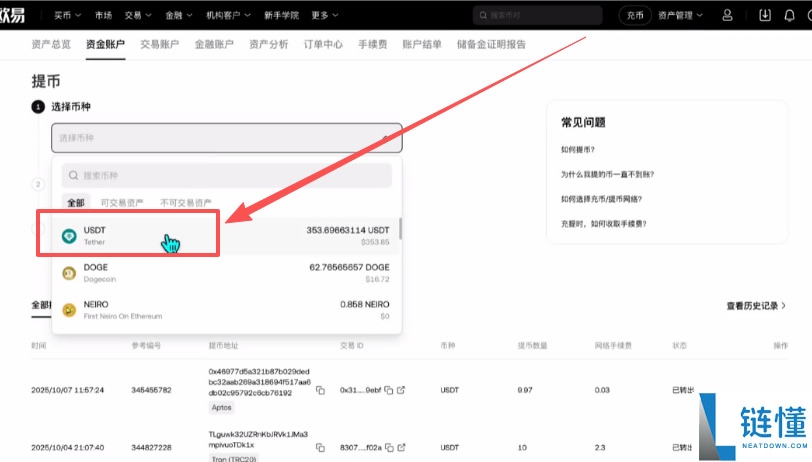Select the 可交易资产 filter
Image resolution: width=812 pixels, height=462 pixels.
122,203
